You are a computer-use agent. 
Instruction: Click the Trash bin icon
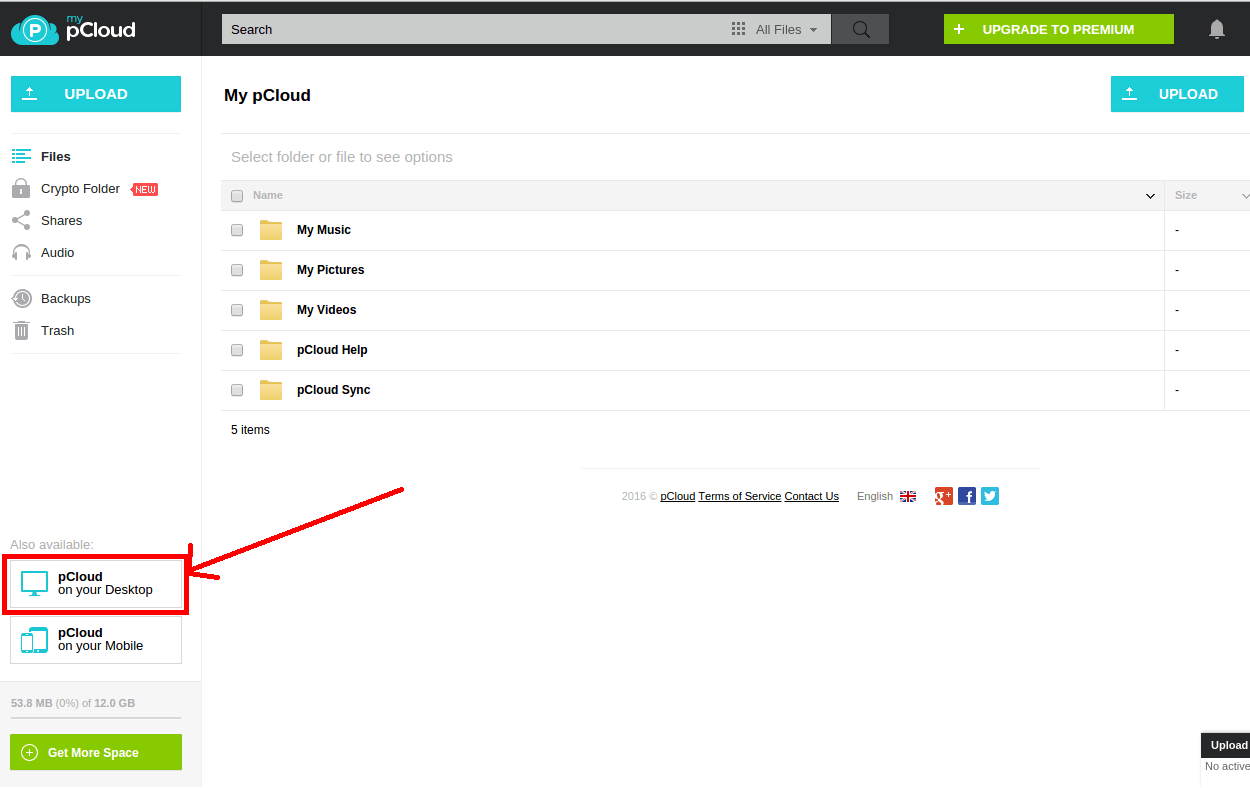21,330
